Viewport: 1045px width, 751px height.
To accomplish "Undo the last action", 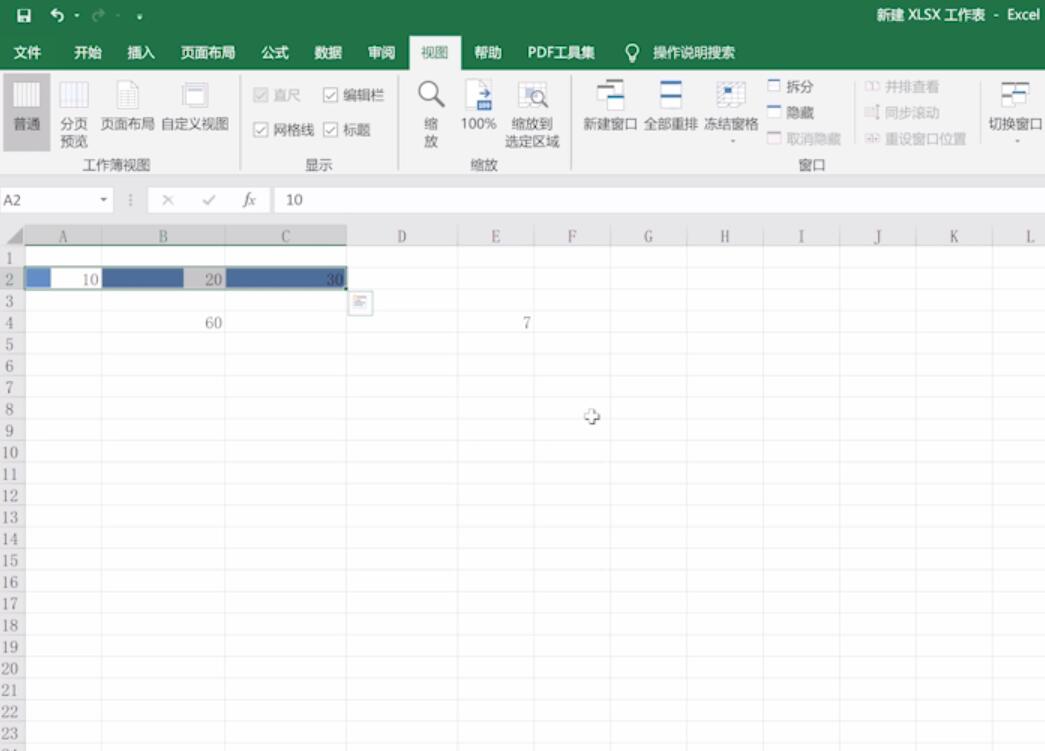I will tap(57, 15).
